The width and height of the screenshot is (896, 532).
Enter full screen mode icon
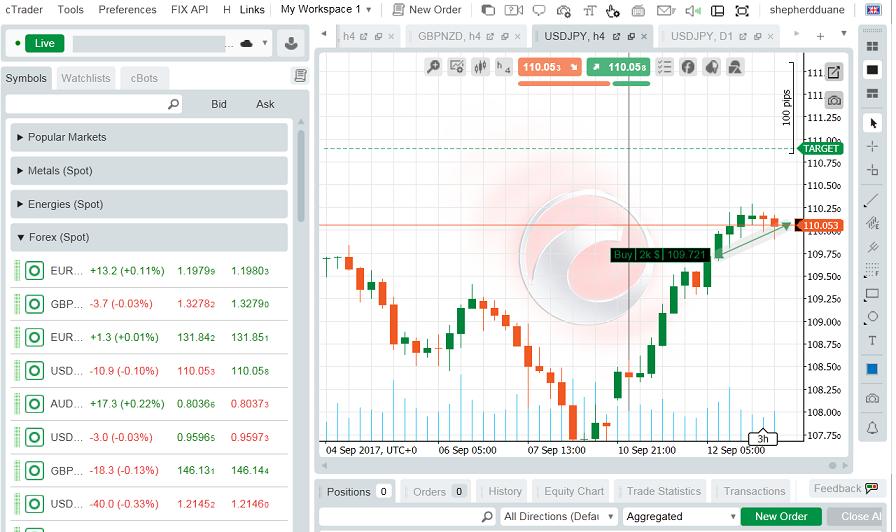click(742, 10)
